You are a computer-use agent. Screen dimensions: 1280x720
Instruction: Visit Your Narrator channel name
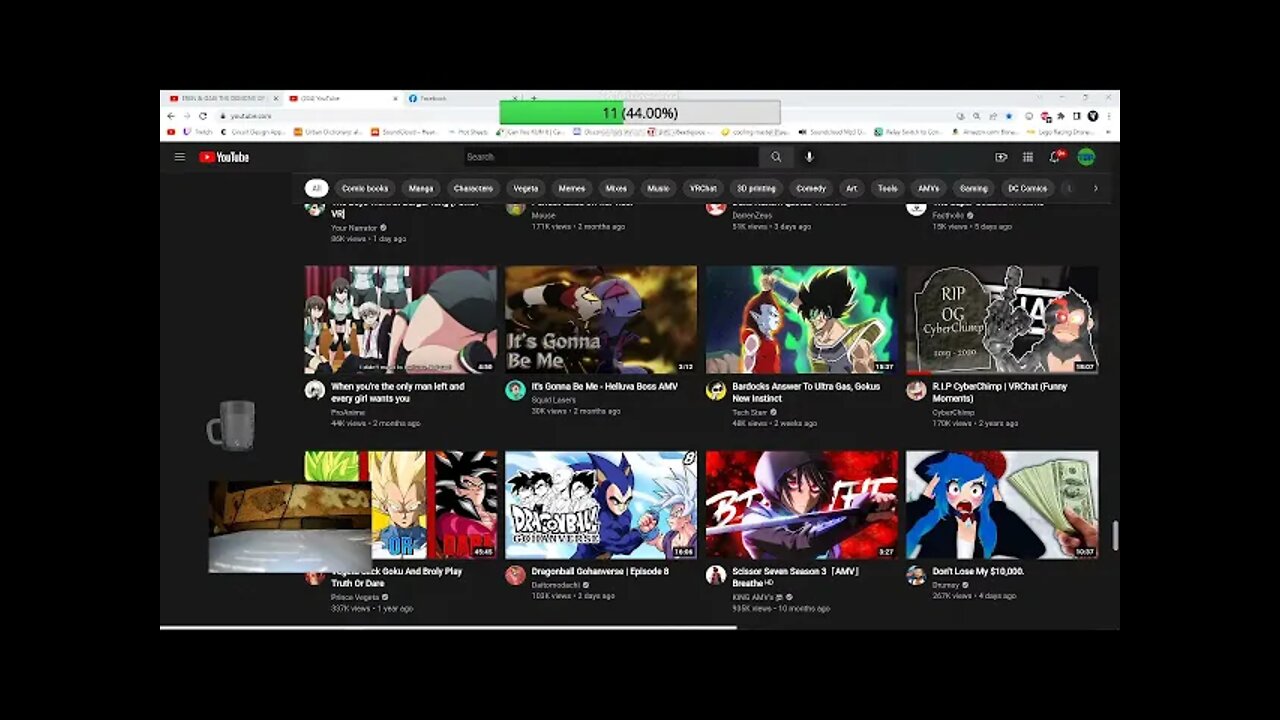[354, 228]
